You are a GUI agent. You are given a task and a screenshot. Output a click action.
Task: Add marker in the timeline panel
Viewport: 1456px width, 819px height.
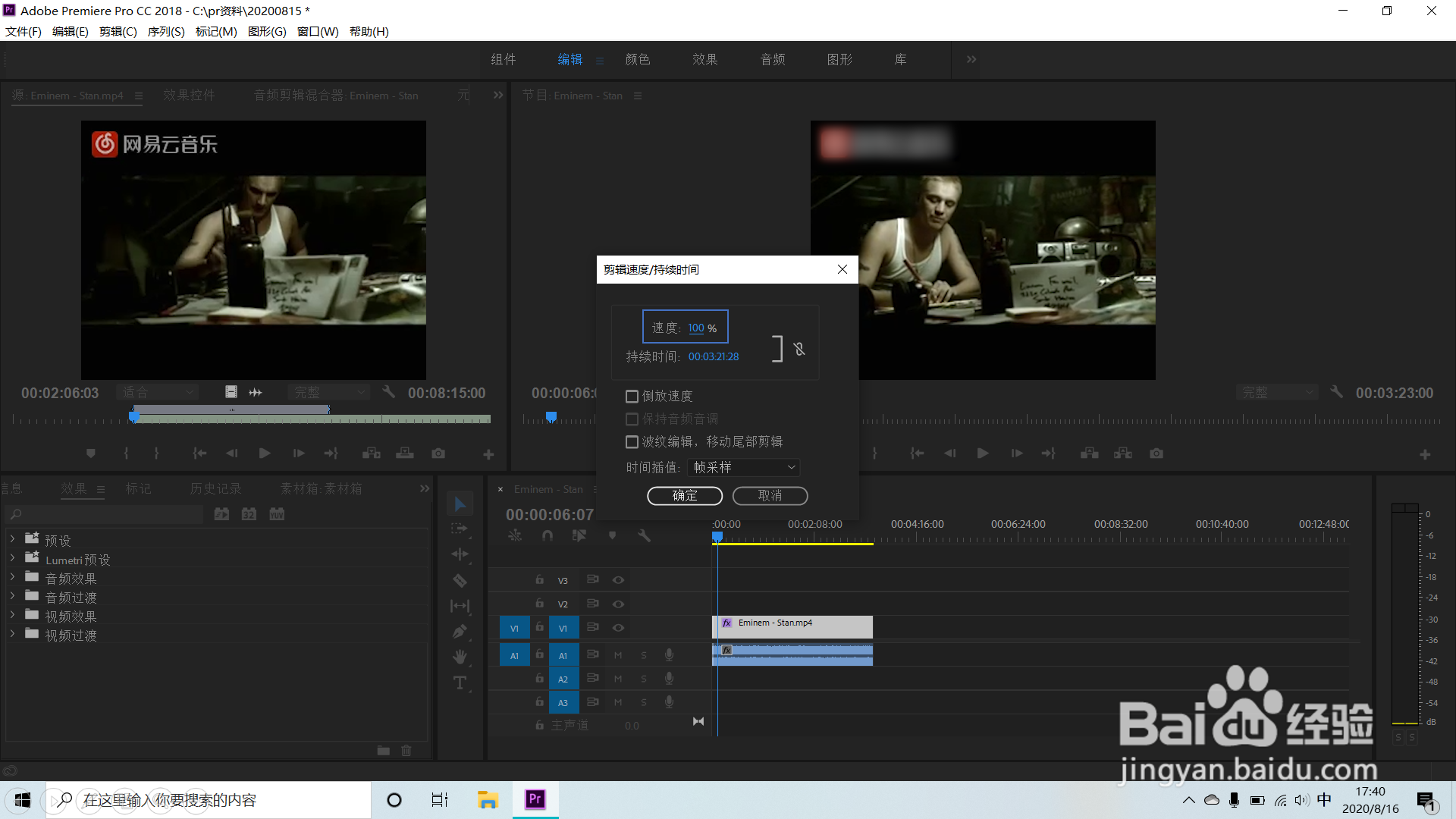[x=613, y=535]
